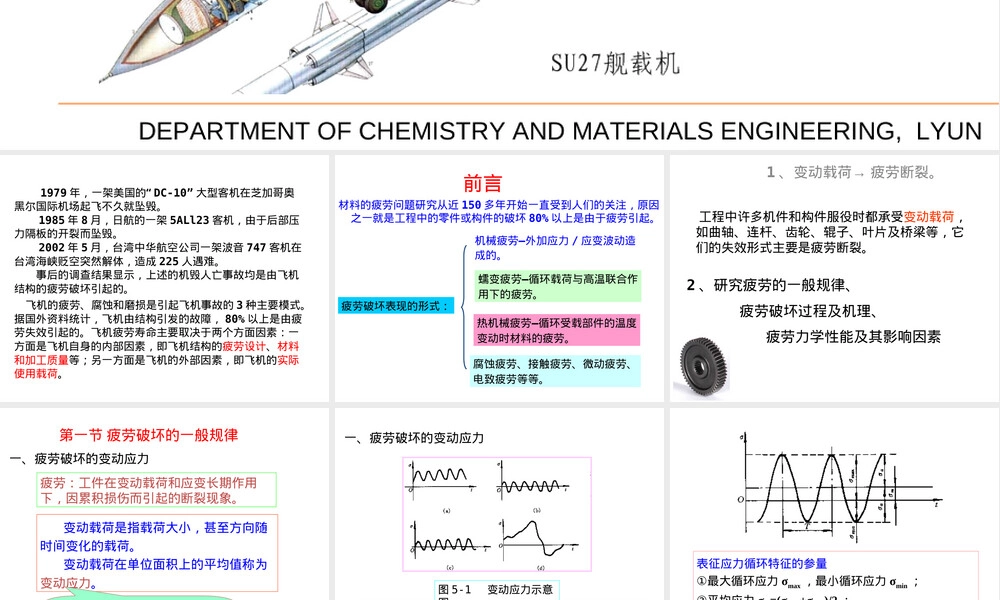Open the slide with four stress waveform charts
Image resolution: width=1000 pixels, height=600 pixels.
(499, 504)
